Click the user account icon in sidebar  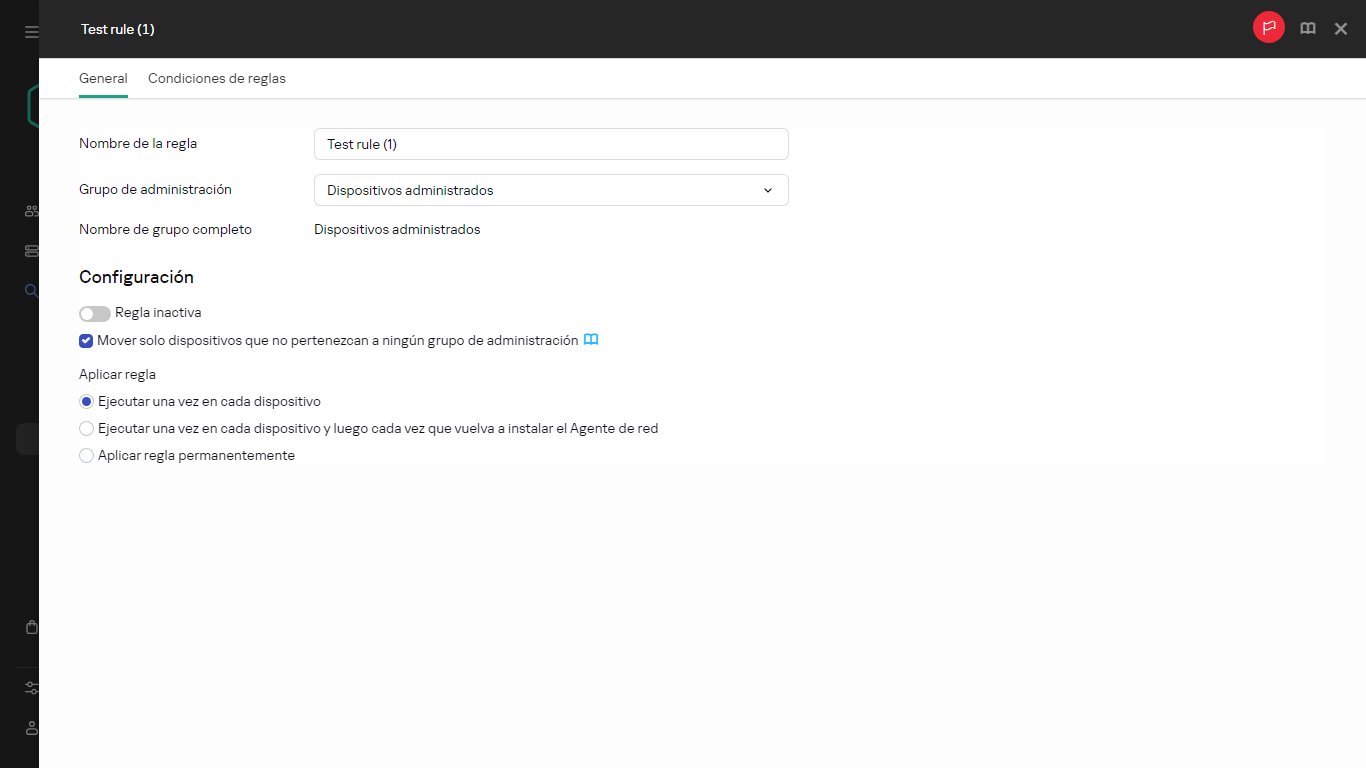(32, 728)
